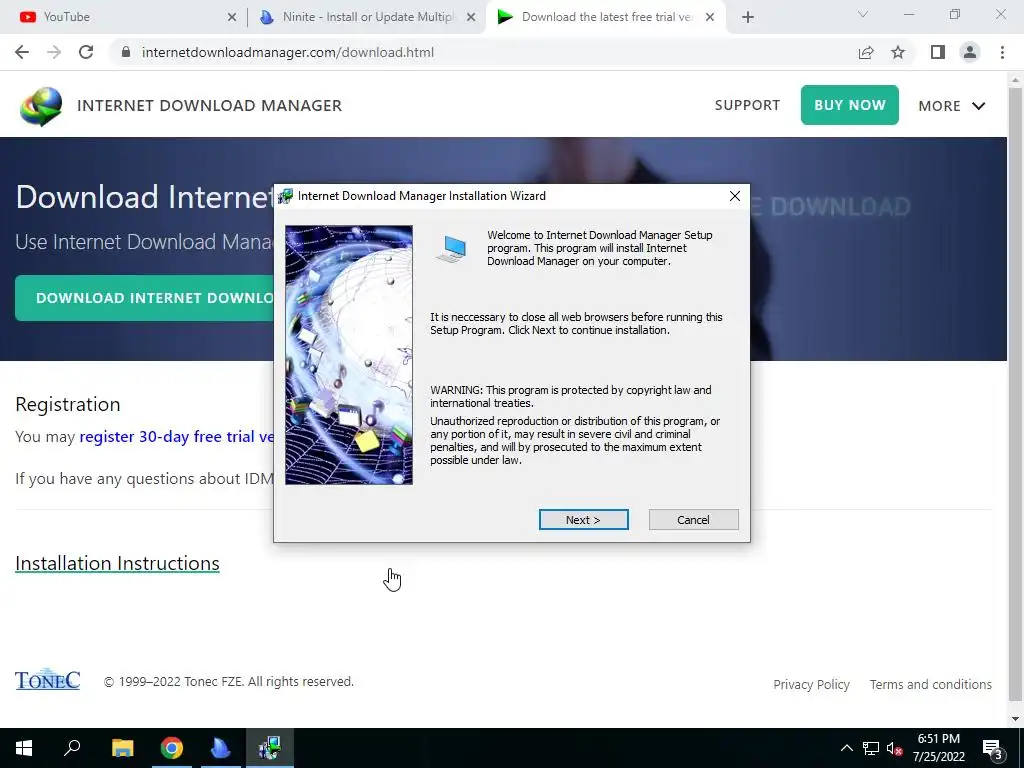Close the YouTube tab
1024x768 pixels.
point(232,18)
